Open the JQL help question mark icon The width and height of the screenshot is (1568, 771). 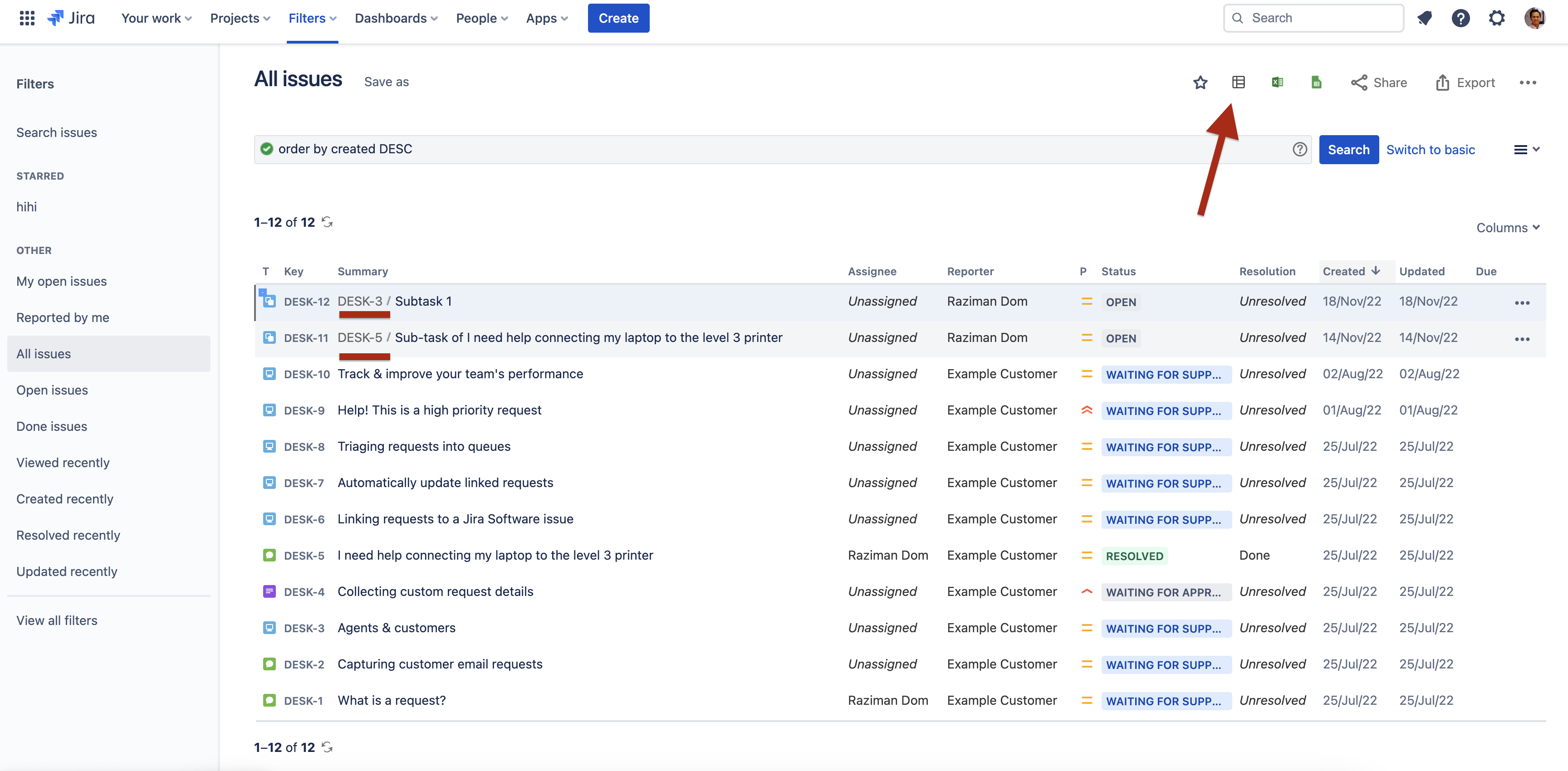1299,149
